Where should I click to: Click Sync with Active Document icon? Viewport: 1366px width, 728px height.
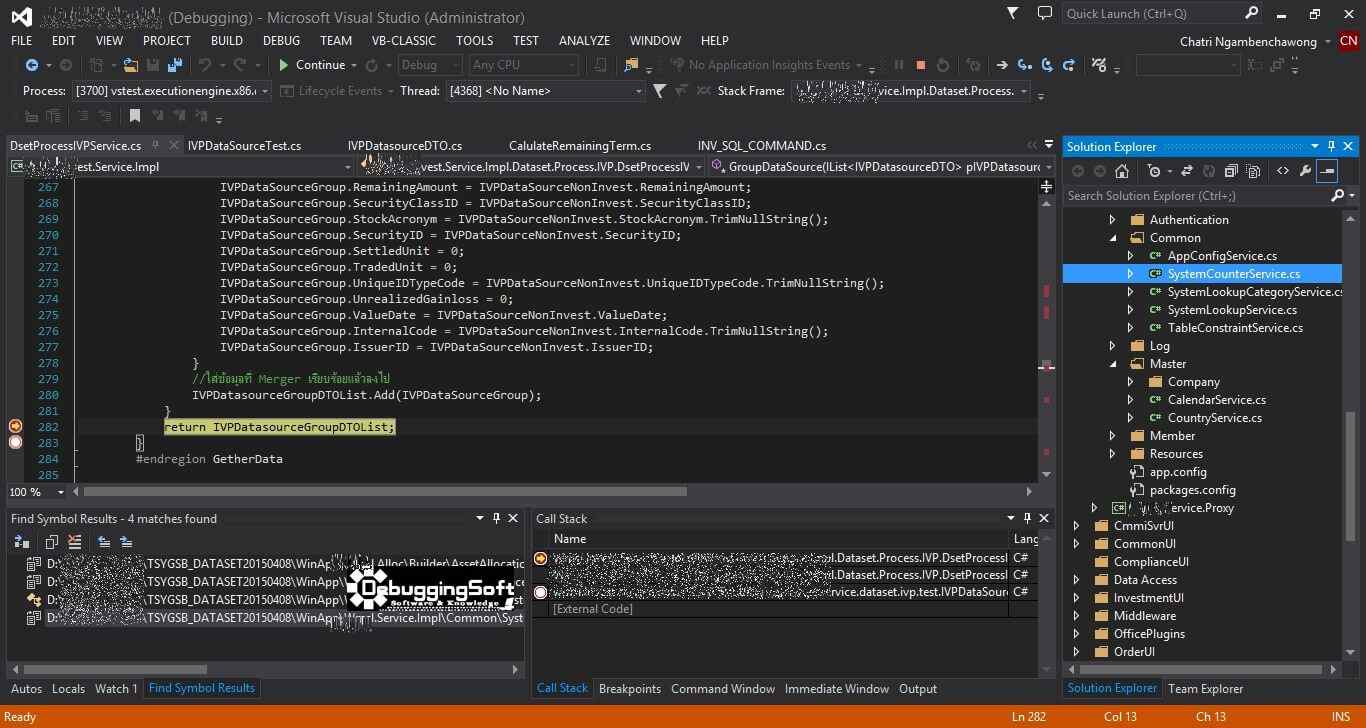point(1187,171)
